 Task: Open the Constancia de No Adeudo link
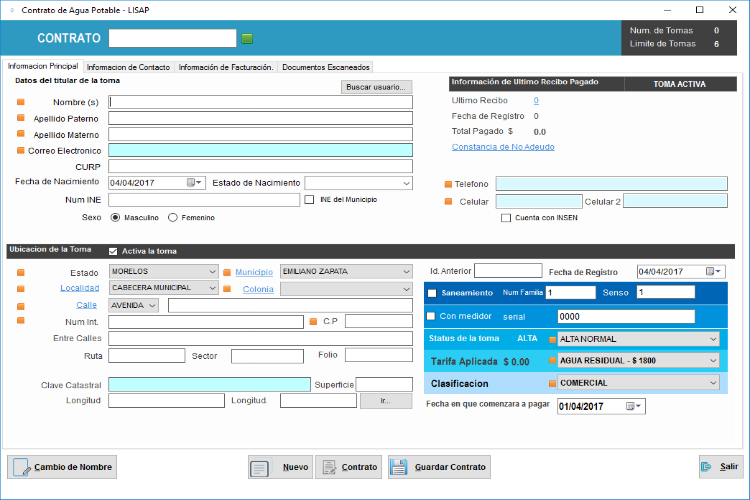tap(503, 147)
